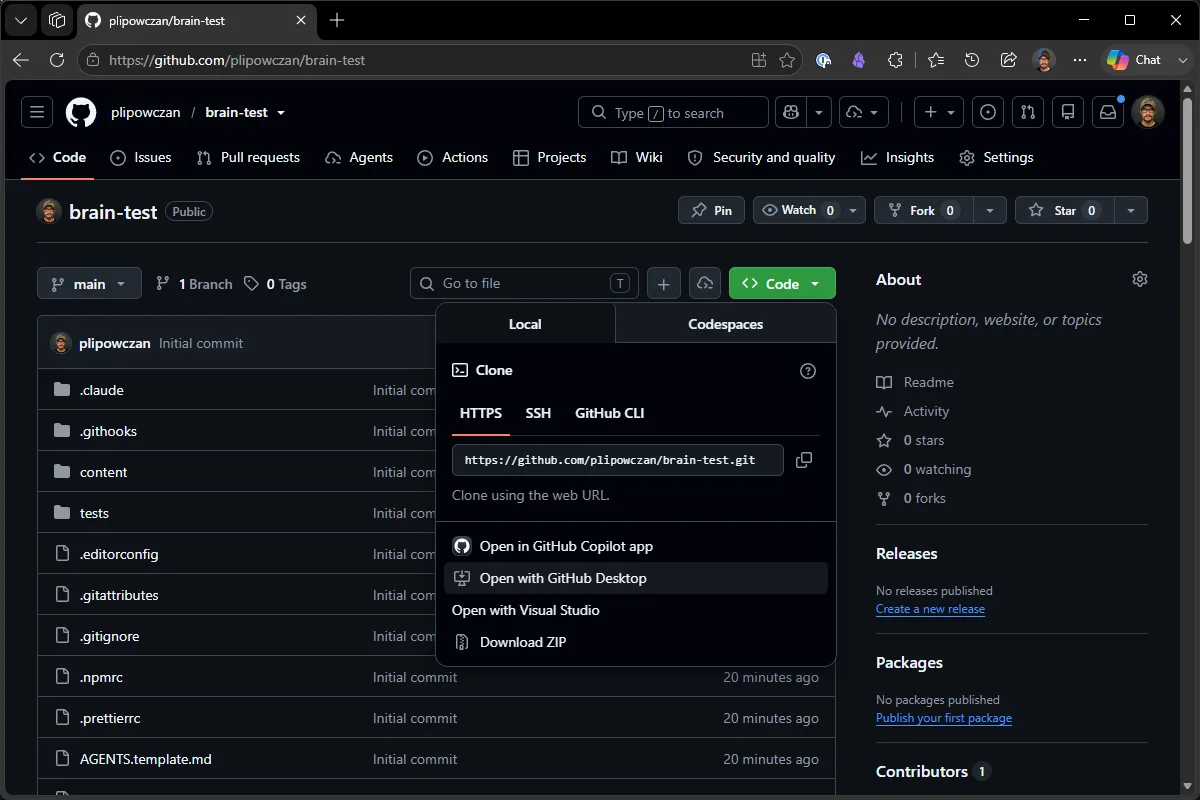Image resolution: width=1200 pixels, height=800 pixels.
Task: Select the GitHub CLI clone option
Action: 609,413
